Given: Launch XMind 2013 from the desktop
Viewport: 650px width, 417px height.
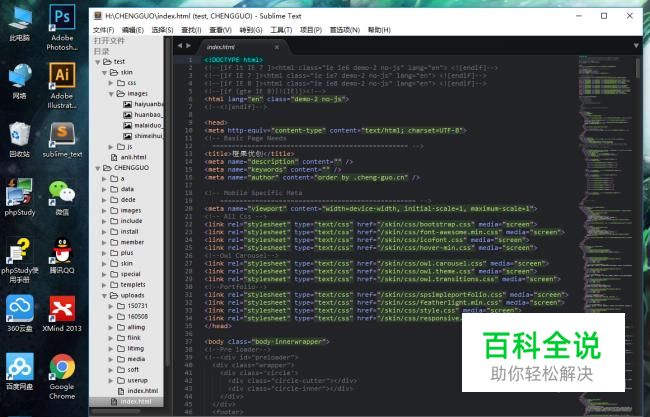Looking at the screenshot, I should click(62, 313).
